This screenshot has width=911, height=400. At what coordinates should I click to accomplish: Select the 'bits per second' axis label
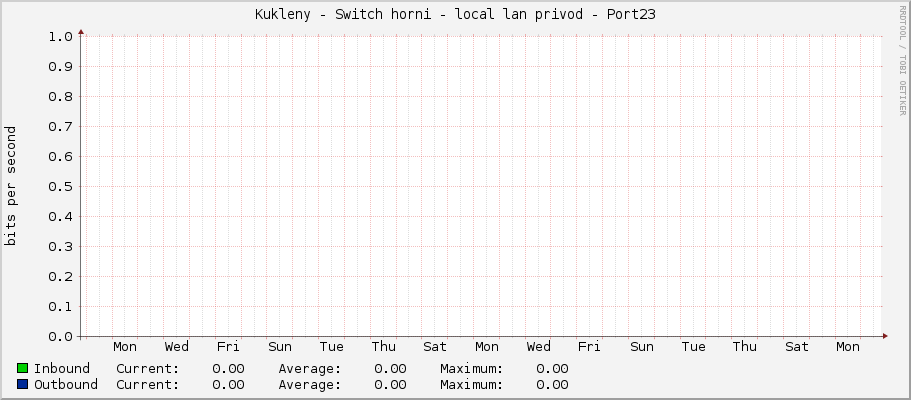pyautogui.click(x=10, y=186)
